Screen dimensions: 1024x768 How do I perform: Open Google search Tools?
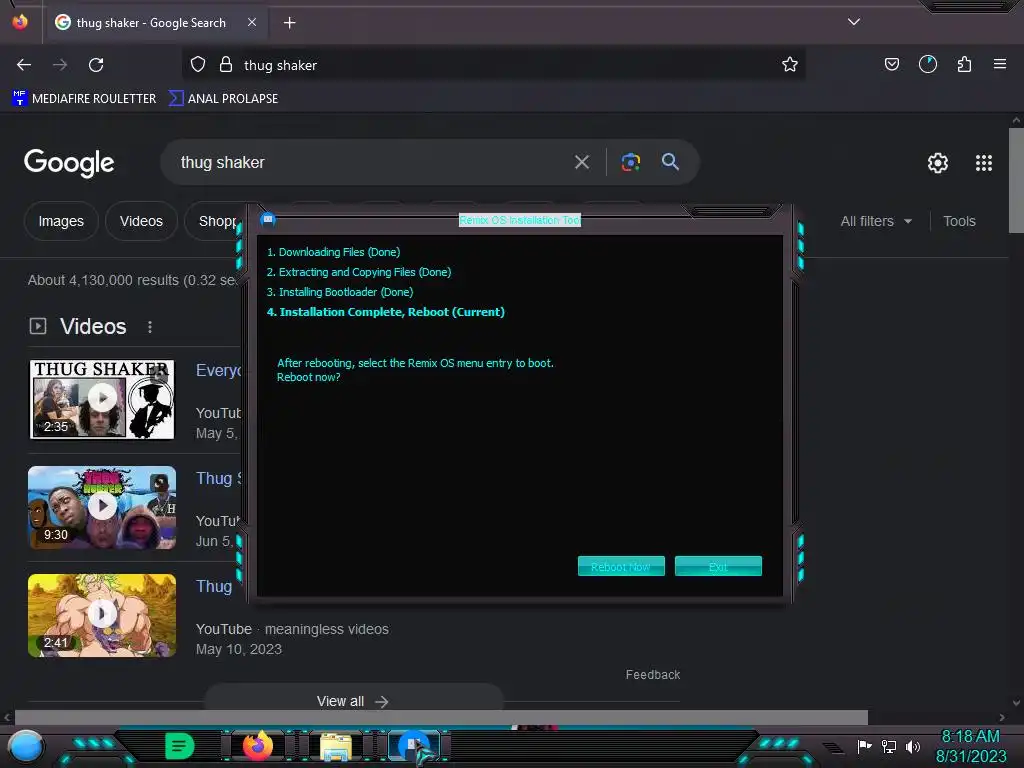point(959,221)
